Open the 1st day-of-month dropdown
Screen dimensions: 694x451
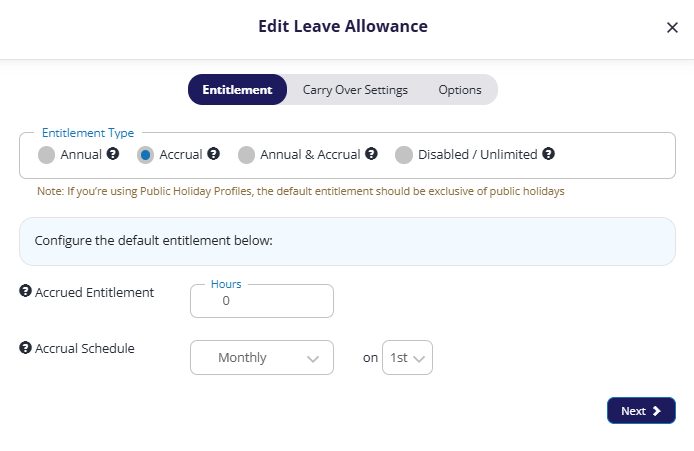point(407,358)
